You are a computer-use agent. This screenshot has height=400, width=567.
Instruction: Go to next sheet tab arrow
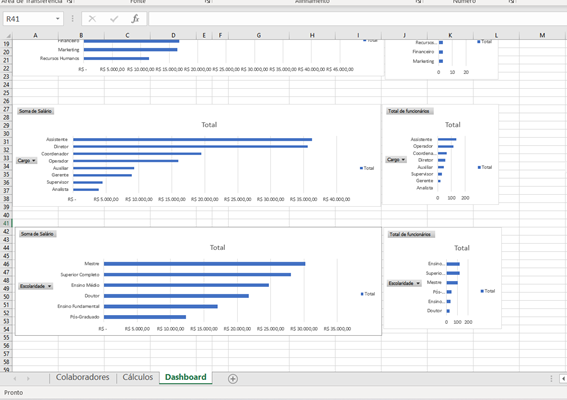tap(28, 379)
